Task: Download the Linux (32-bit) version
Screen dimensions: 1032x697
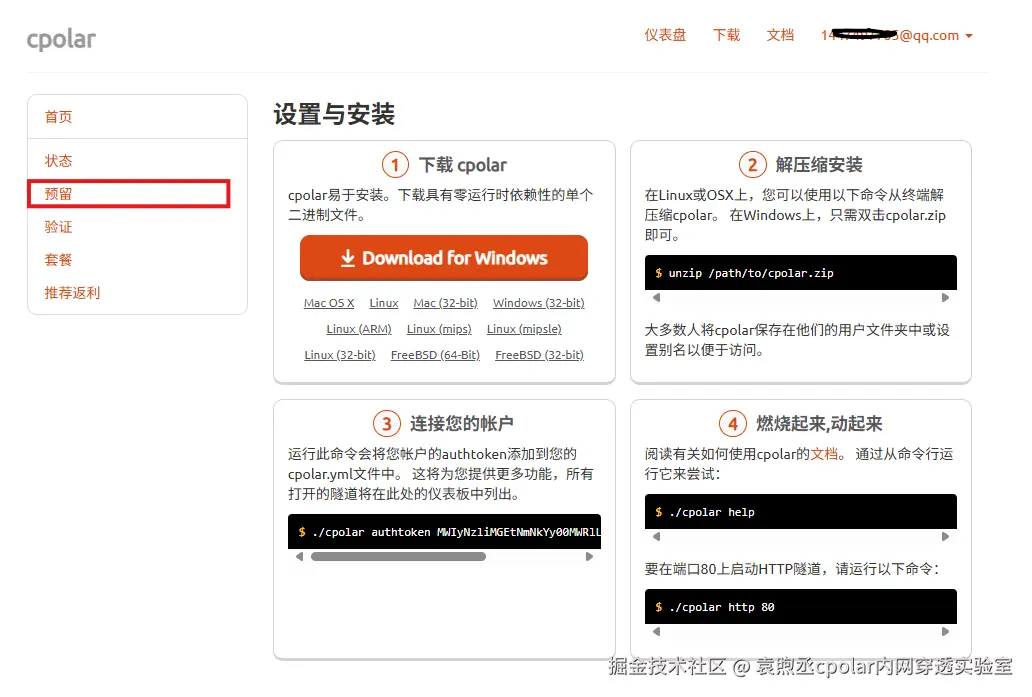Action: coord(340,355)
